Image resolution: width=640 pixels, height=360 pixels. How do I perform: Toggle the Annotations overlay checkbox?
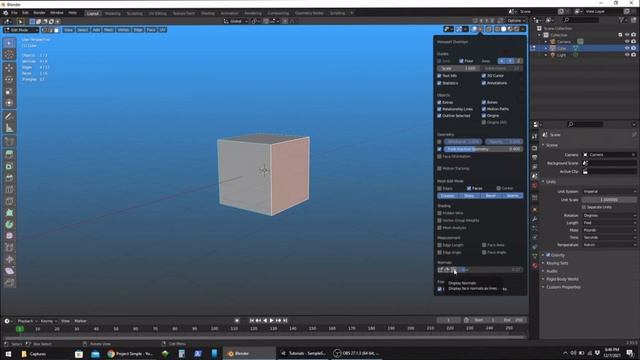tap(484, 83)
